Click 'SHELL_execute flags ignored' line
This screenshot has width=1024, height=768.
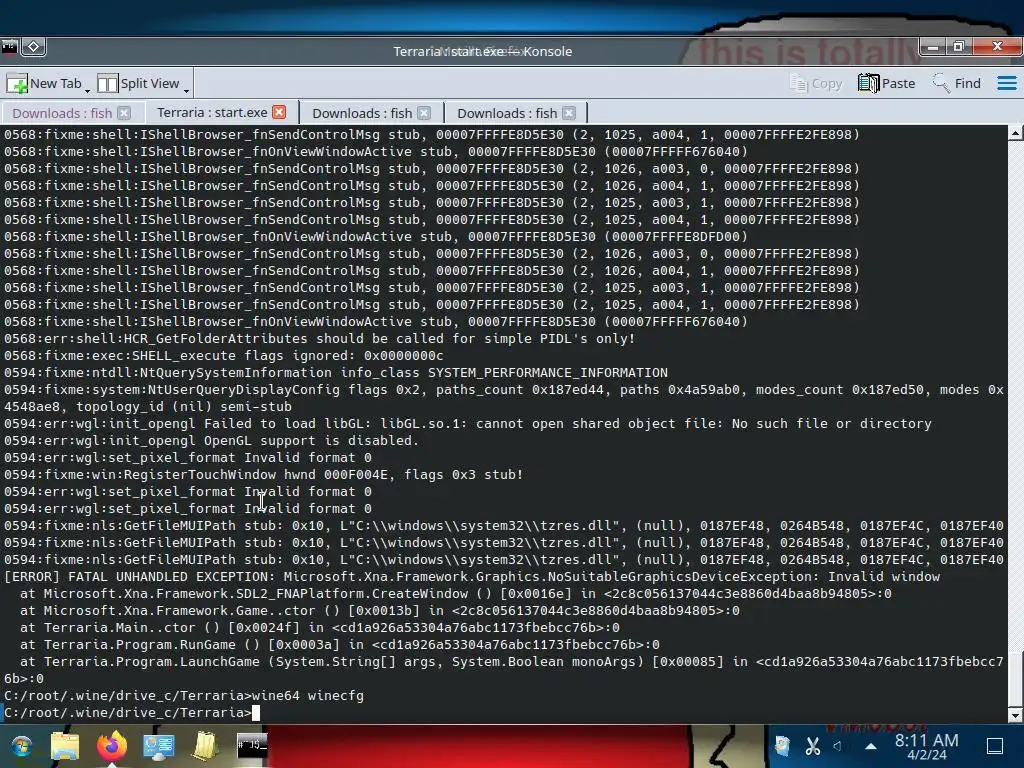[223, 356]
